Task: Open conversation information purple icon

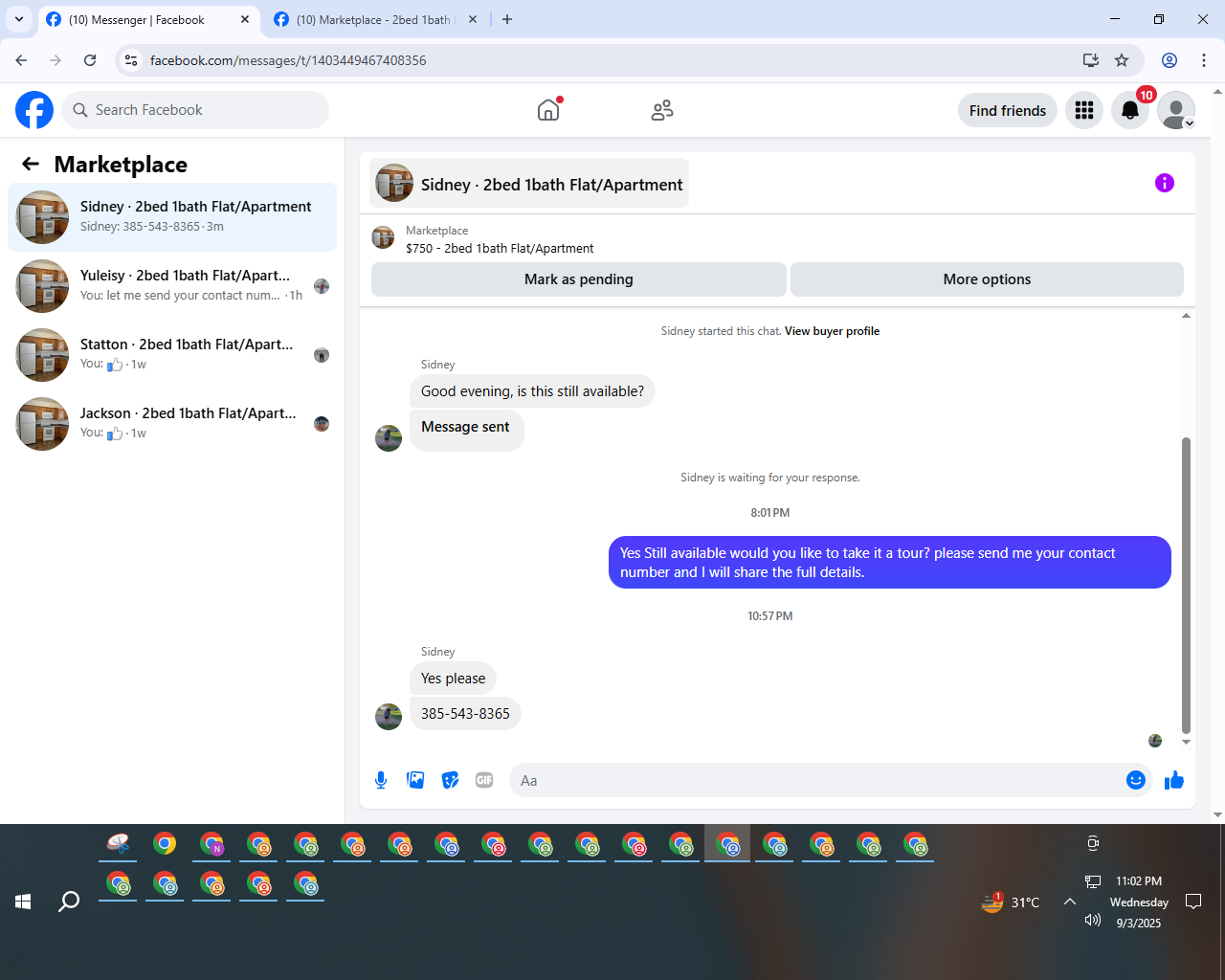Action: (x=1165, y=183)
